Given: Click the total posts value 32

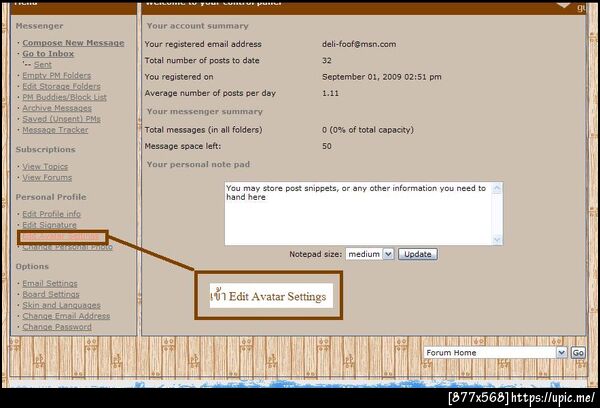Looking at the screenshot, I should coord(327,60).
